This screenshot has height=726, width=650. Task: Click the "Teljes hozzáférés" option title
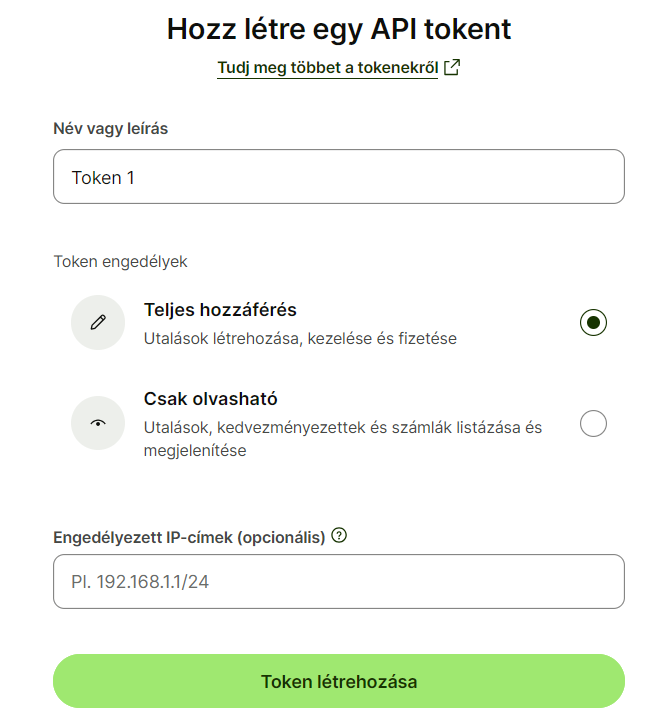220,310
